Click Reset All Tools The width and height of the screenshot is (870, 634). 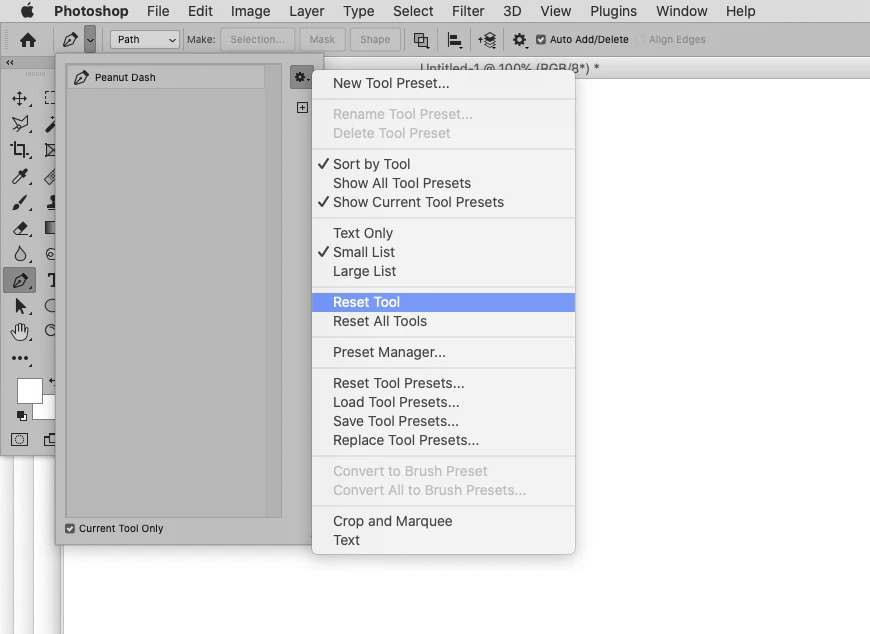point(443,321)
